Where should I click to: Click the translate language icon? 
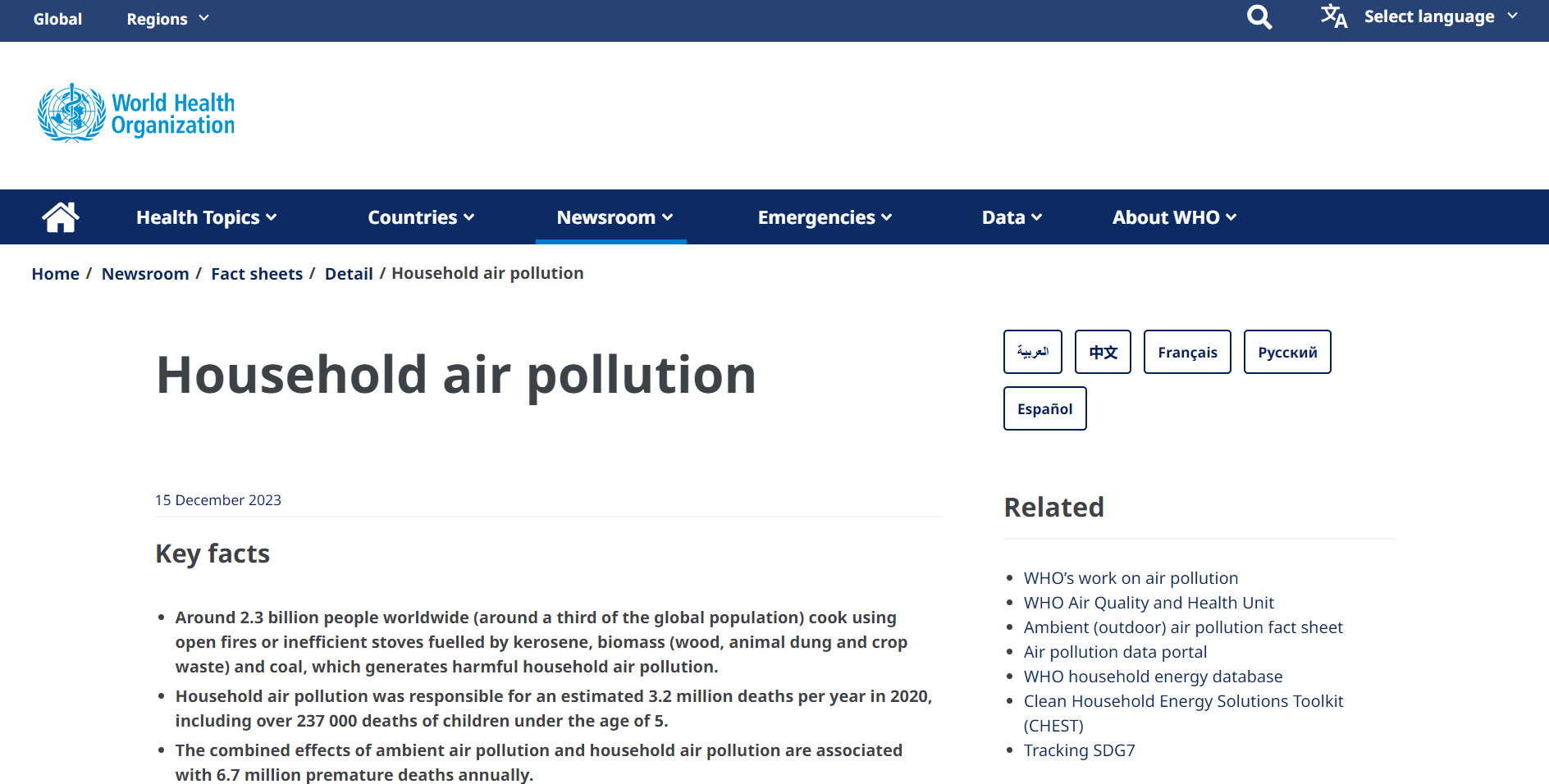pyautogui.click(x=1333, y=16)
